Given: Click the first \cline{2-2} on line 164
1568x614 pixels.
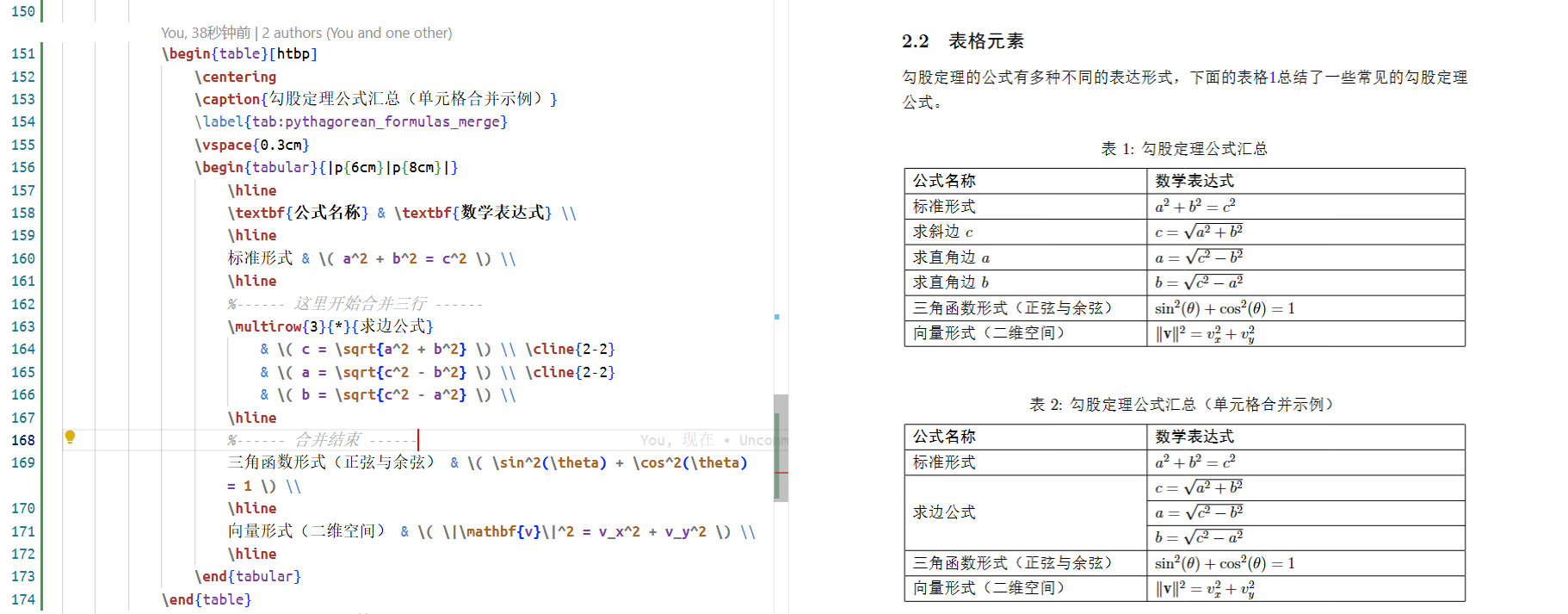Looking at the screenshot, I should (x=571, y=349).
